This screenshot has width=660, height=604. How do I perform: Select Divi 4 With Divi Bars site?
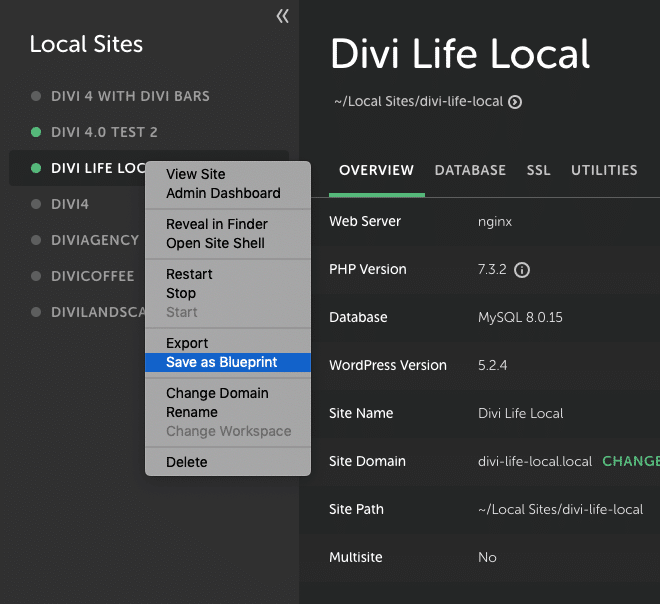pyautogui.click(x=130, y=96)
